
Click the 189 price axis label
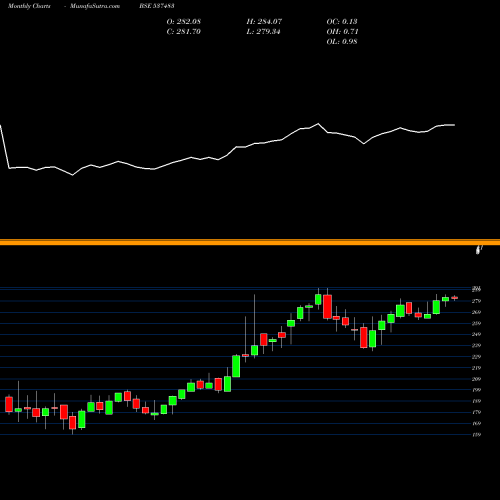[477, 401]
